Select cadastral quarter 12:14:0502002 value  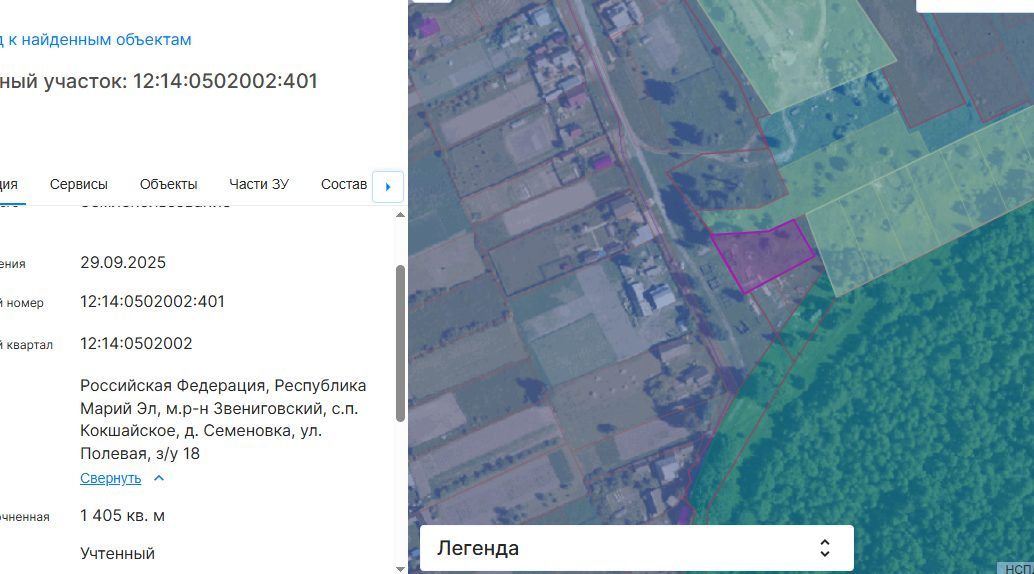pyautogui.click(x=136, y=344)
